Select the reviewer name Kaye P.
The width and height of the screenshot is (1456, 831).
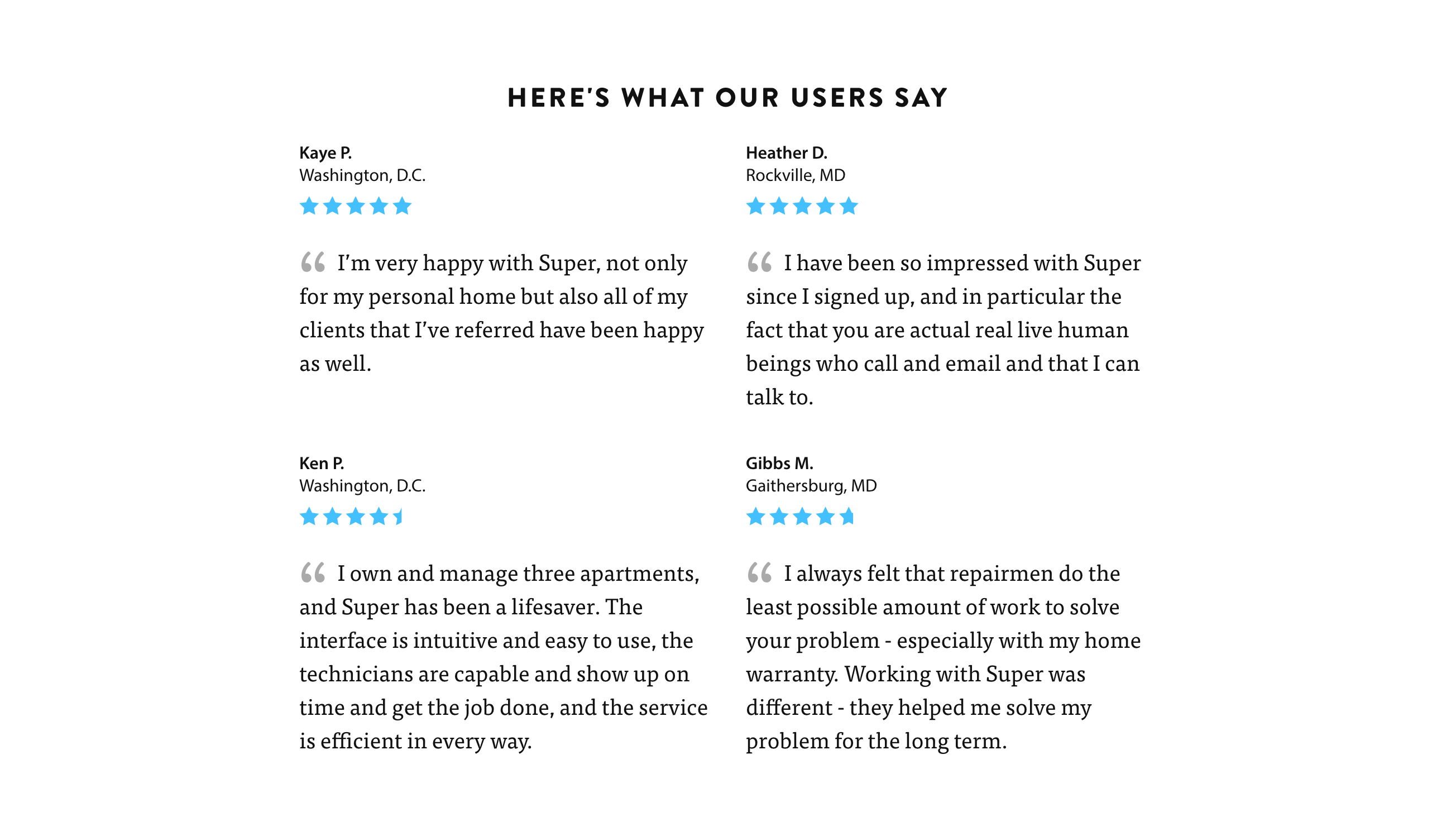click(x=325, y=153)
